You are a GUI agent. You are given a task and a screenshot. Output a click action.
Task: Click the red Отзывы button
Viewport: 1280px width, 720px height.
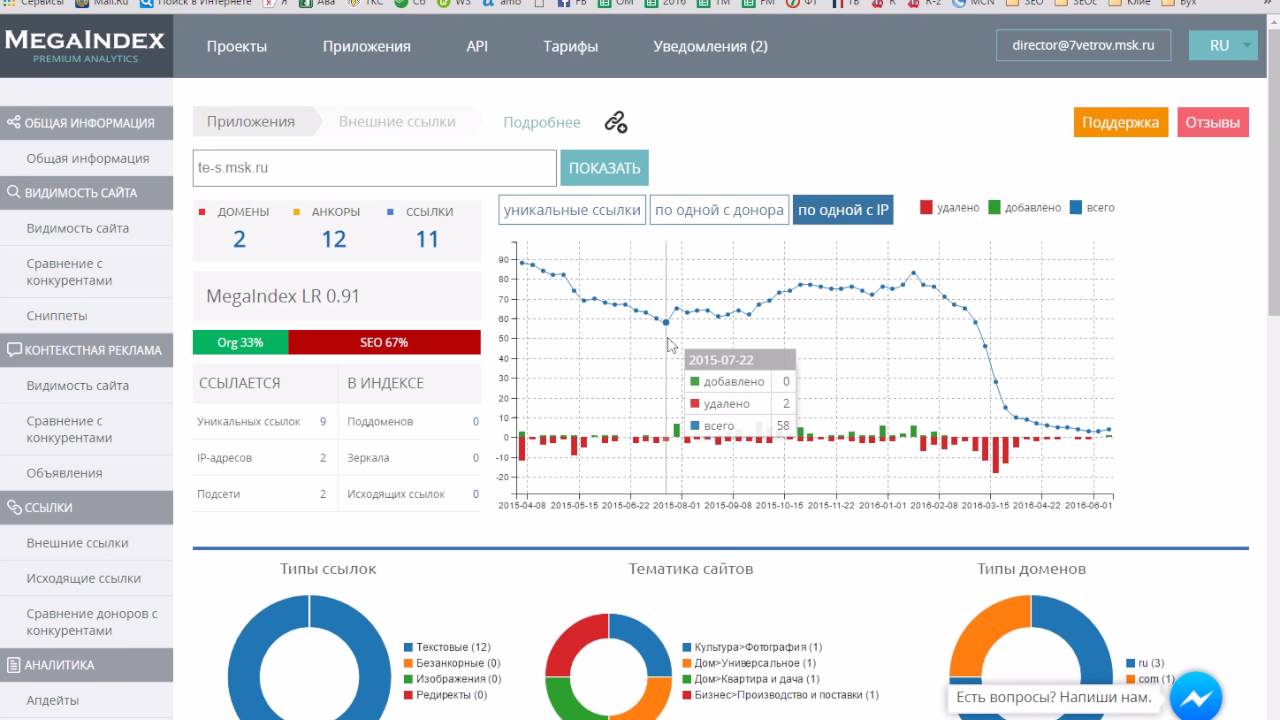(x=1213, y=122)
